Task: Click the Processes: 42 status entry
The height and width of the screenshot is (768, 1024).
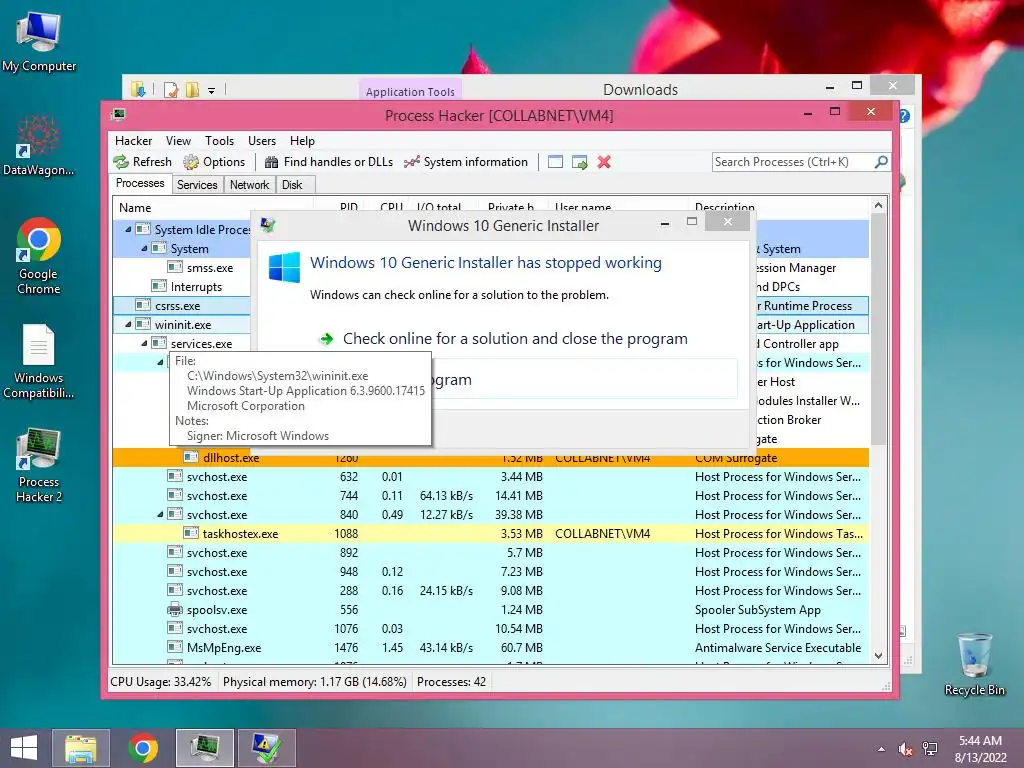Action: (451, 682)
